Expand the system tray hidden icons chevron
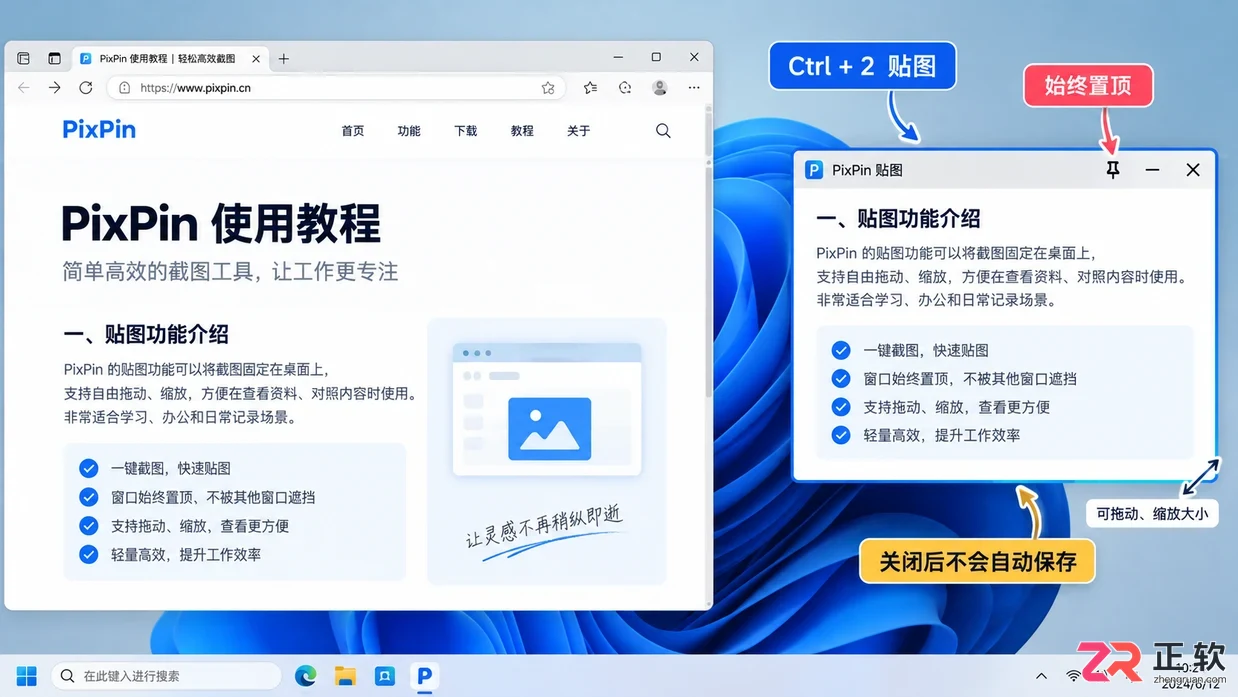Viewport: 1238px width, 697px height. coord(1042,677)
